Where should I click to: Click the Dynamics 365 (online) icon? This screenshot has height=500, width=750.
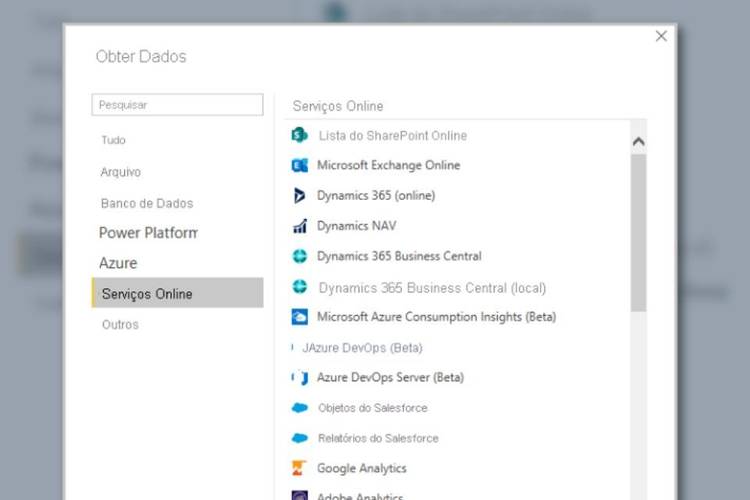coord(299,196)
